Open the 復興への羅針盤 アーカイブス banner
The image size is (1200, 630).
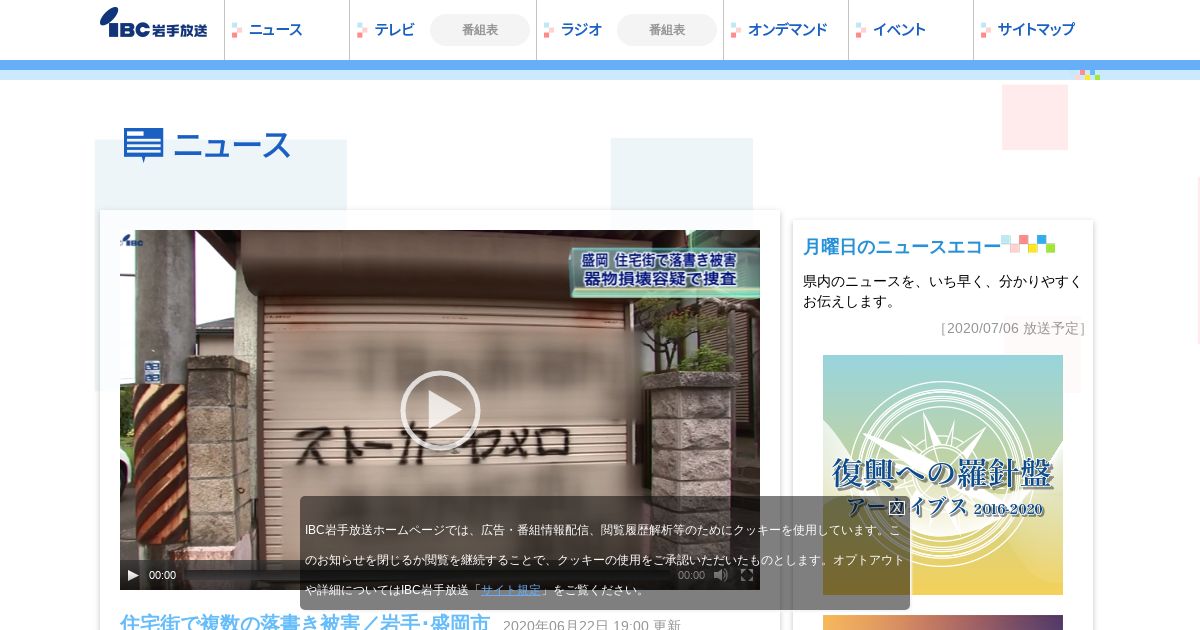click(x=943, y=475)
